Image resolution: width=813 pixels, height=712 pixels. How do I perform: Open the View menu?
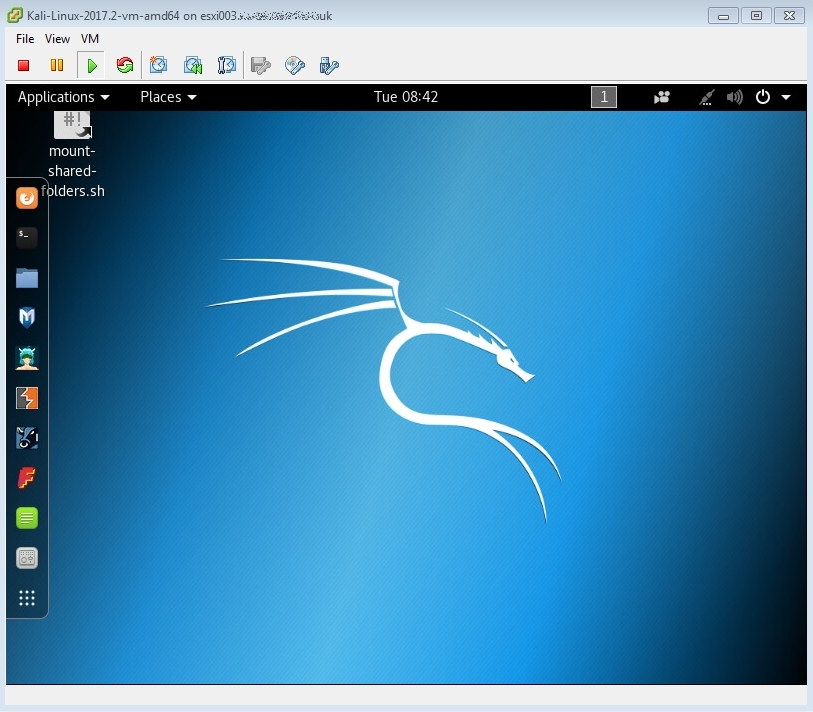pos(57,39)
